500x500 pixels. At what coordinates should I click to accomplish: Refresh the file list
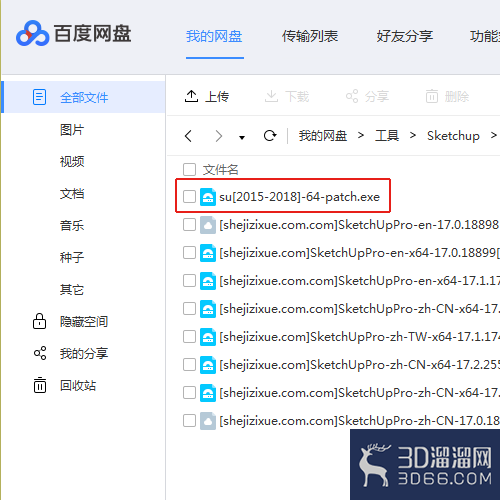(x=270, y=136)
